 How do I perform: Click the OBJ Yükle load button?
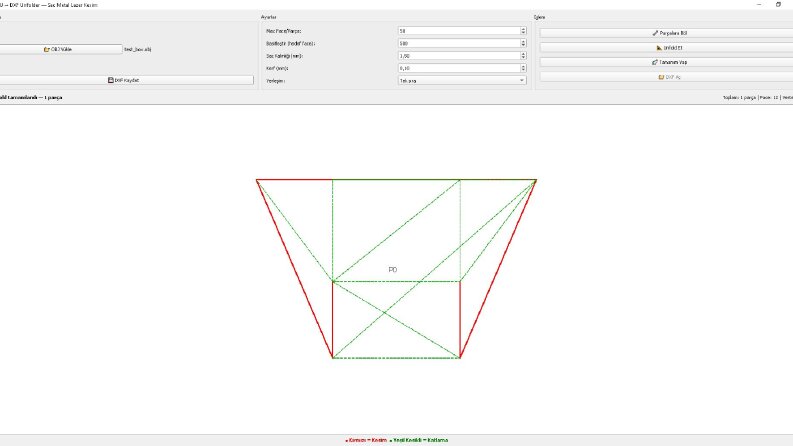point(61,49)
